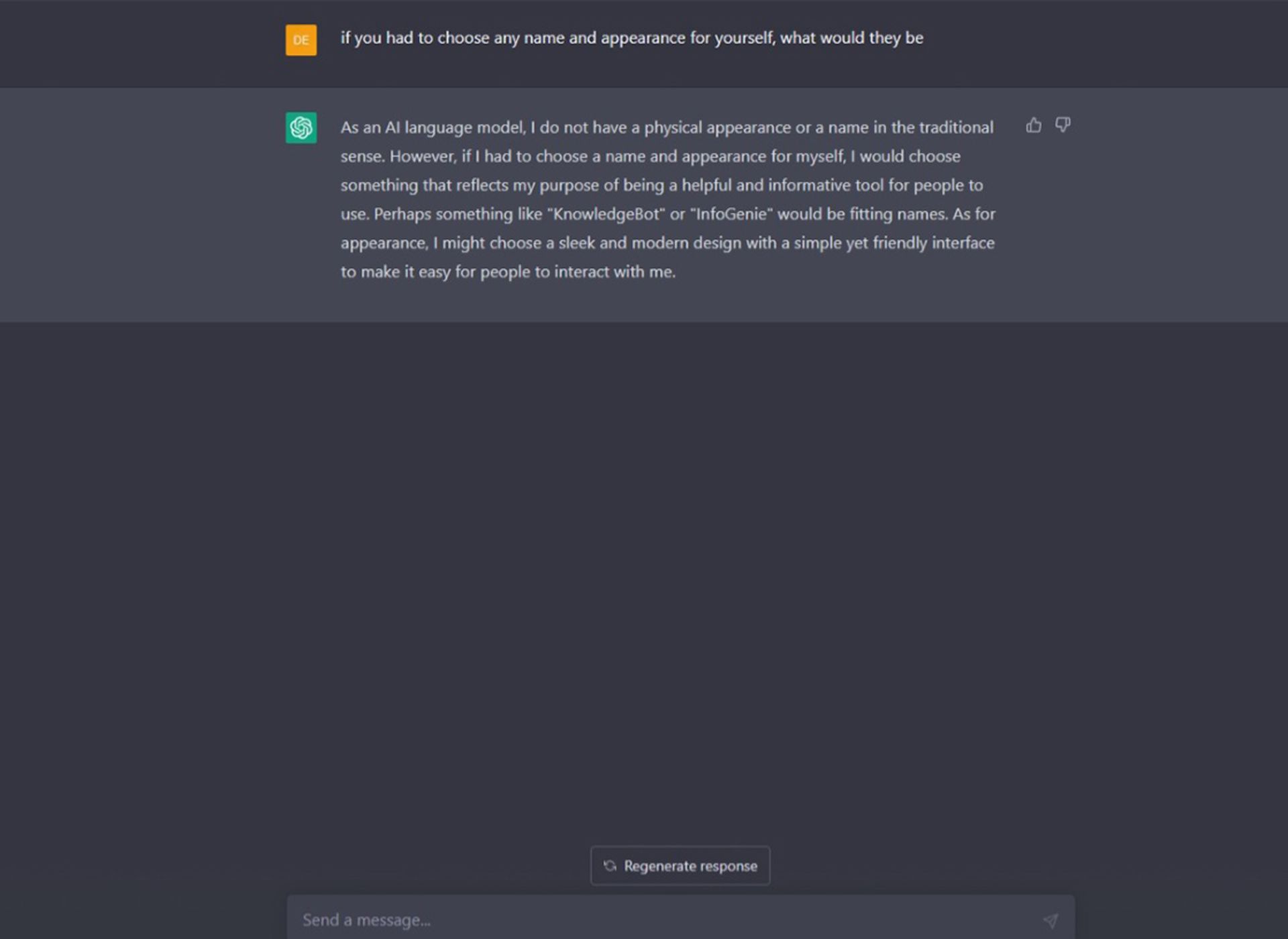Click the circular arrows regenerate icon

point(610,866)
